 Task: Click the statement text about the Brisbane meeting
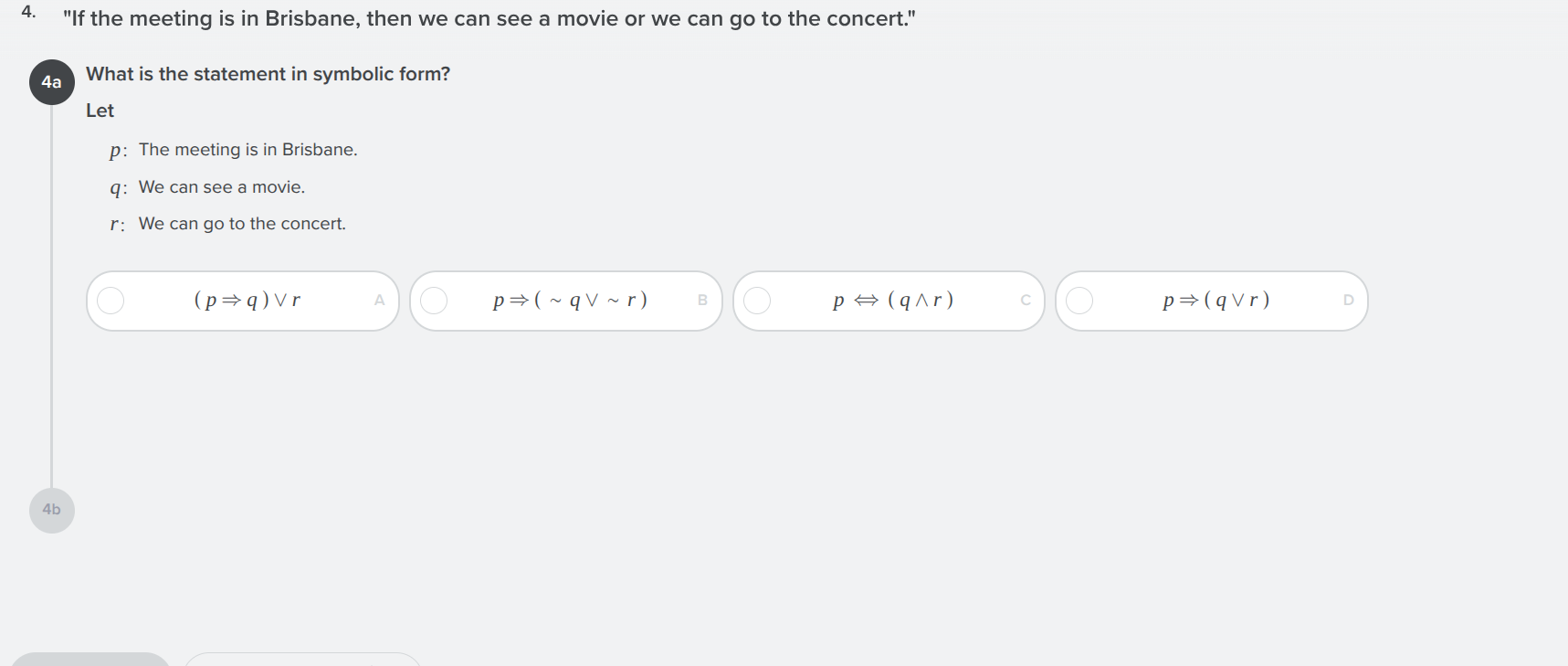pos(488,17)
